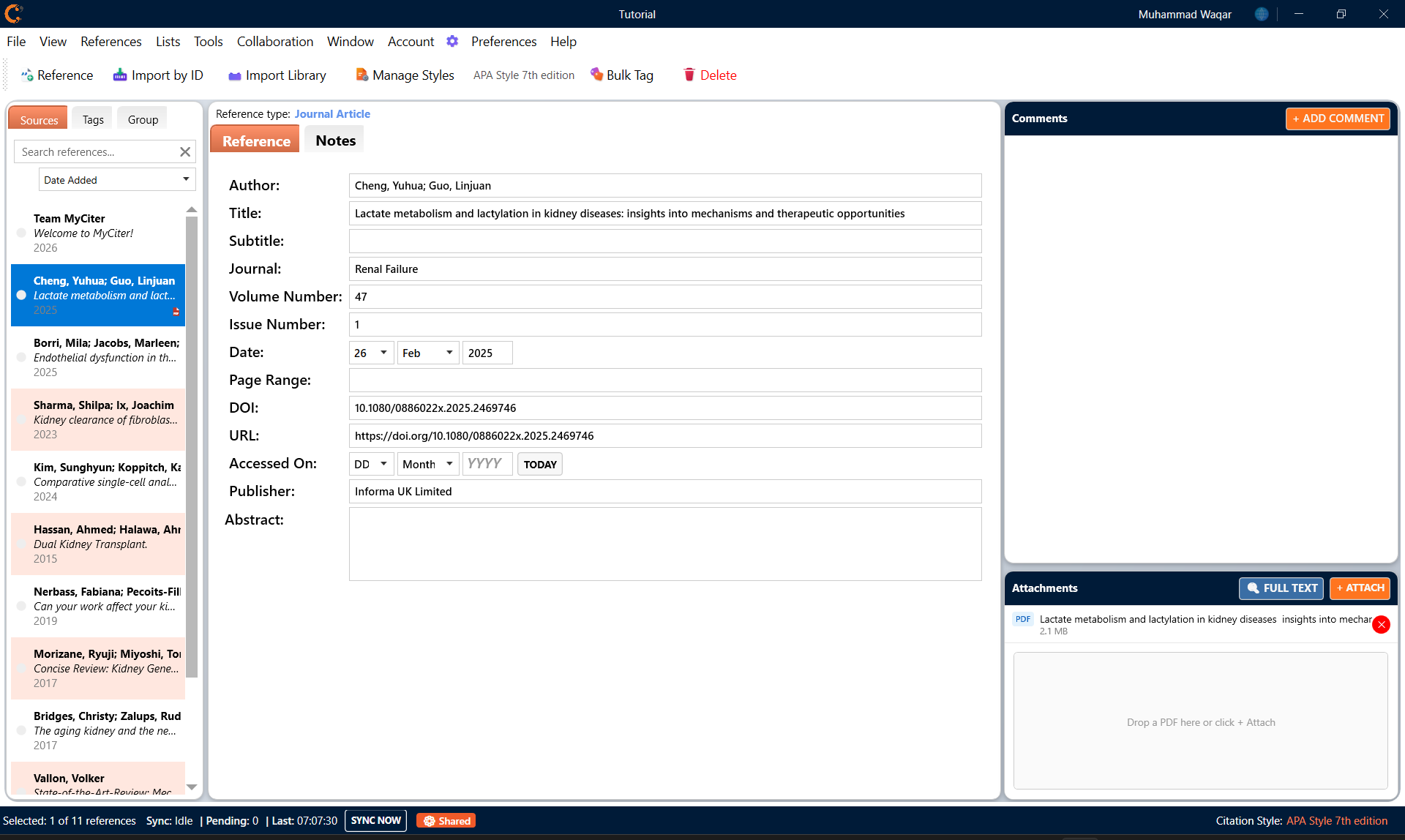The width and height of the screenshot is (1405, 840).
Task: Search full text with FULL TEXT button
Action: (x=1281, y=588)
